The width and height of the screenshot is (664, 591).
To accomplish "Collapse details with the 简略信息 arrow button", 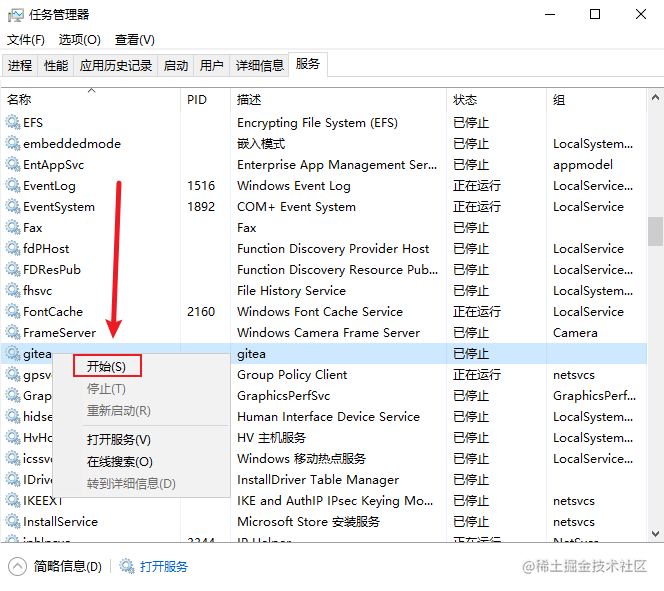I will (x=17, y=566).
